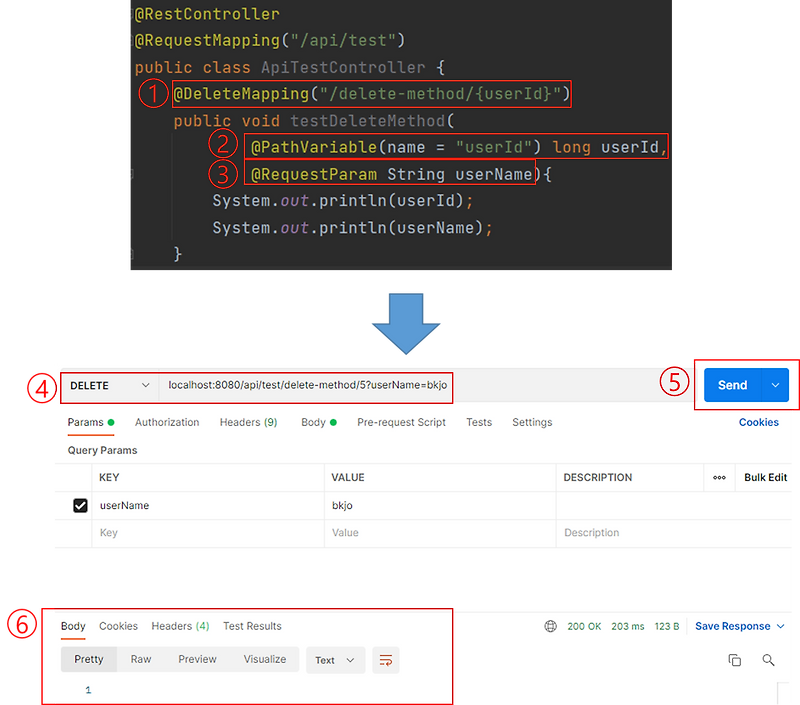This screenshot has height=705, width=800.
Task: Click the Cookies option above the request tabs
Action: point(758,422)
